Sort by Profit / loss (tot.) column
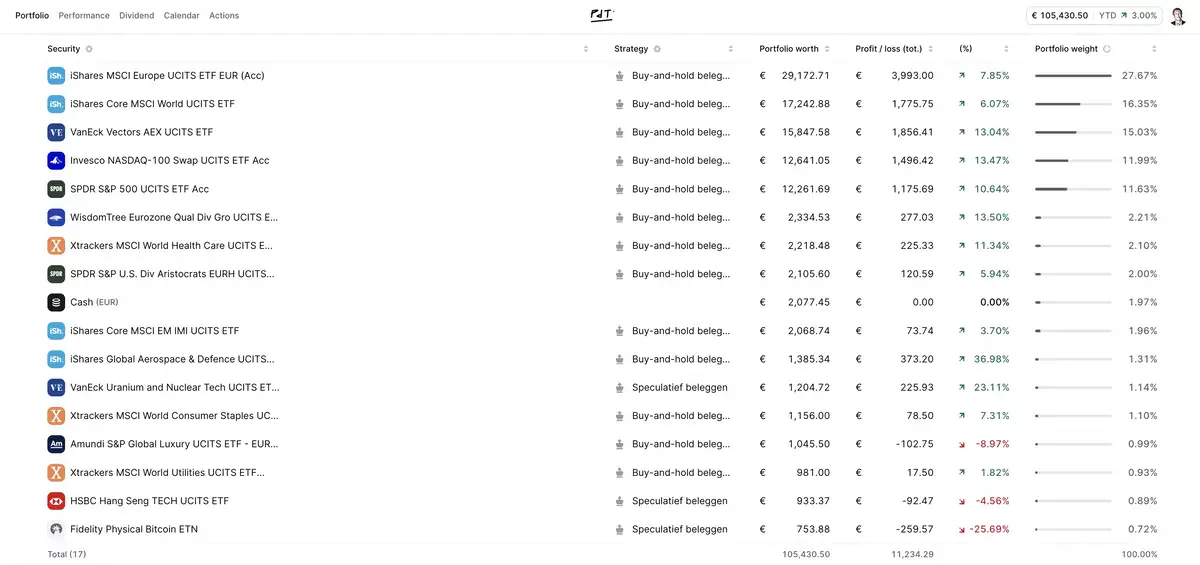The height and width of the screenshot is (565, 1200). 931,49
